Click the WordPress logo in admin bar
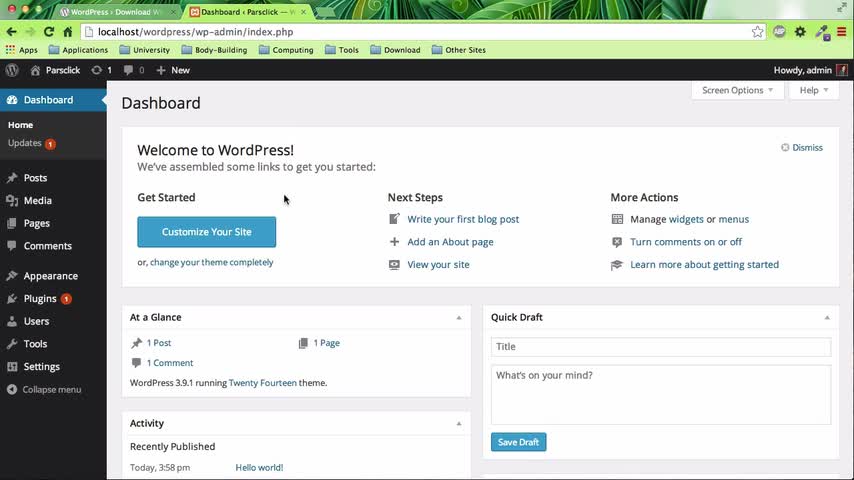Screen dimensions: 854x480 tap(12, 70)
